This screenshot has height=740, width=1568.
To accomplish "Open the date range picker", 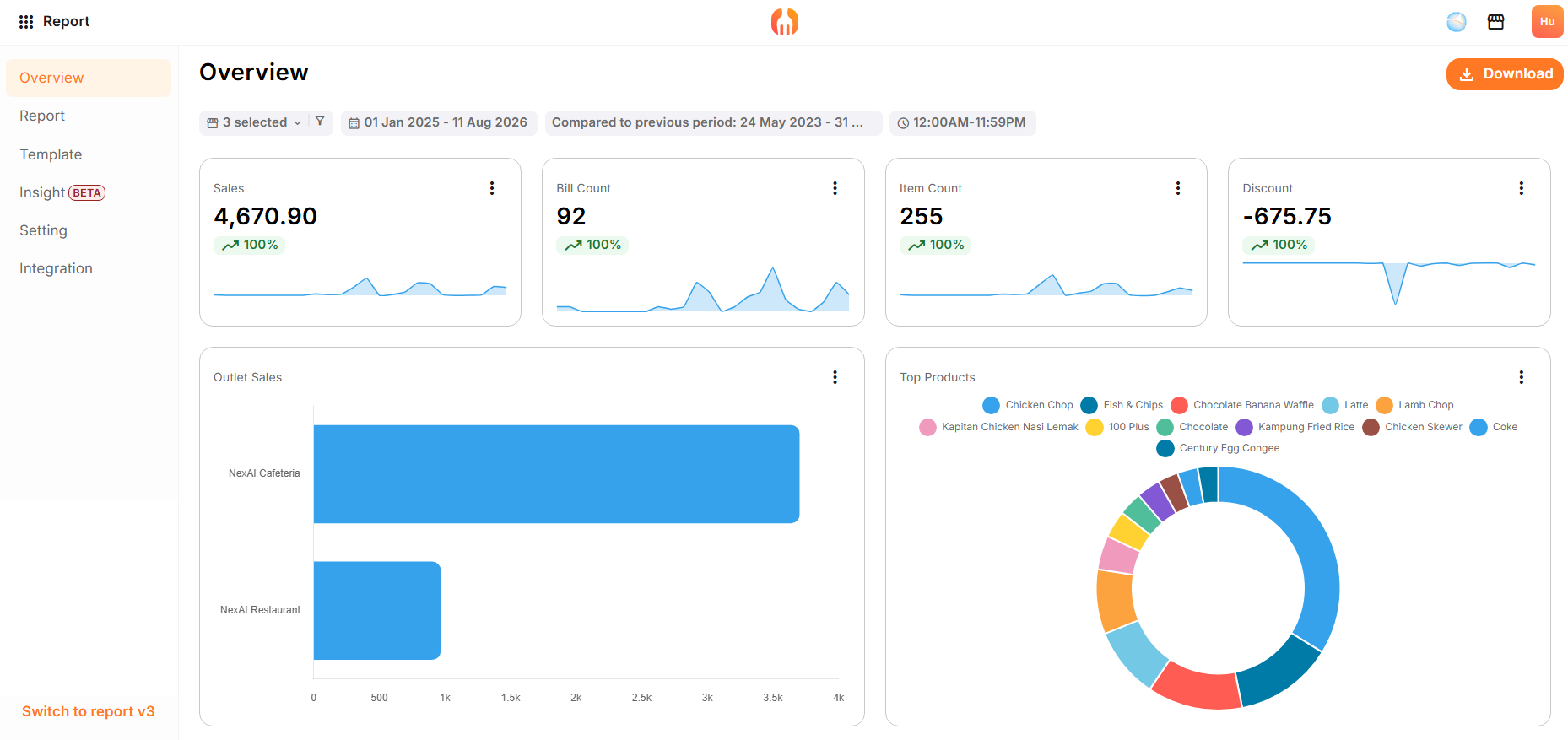I will pos(439,122).
